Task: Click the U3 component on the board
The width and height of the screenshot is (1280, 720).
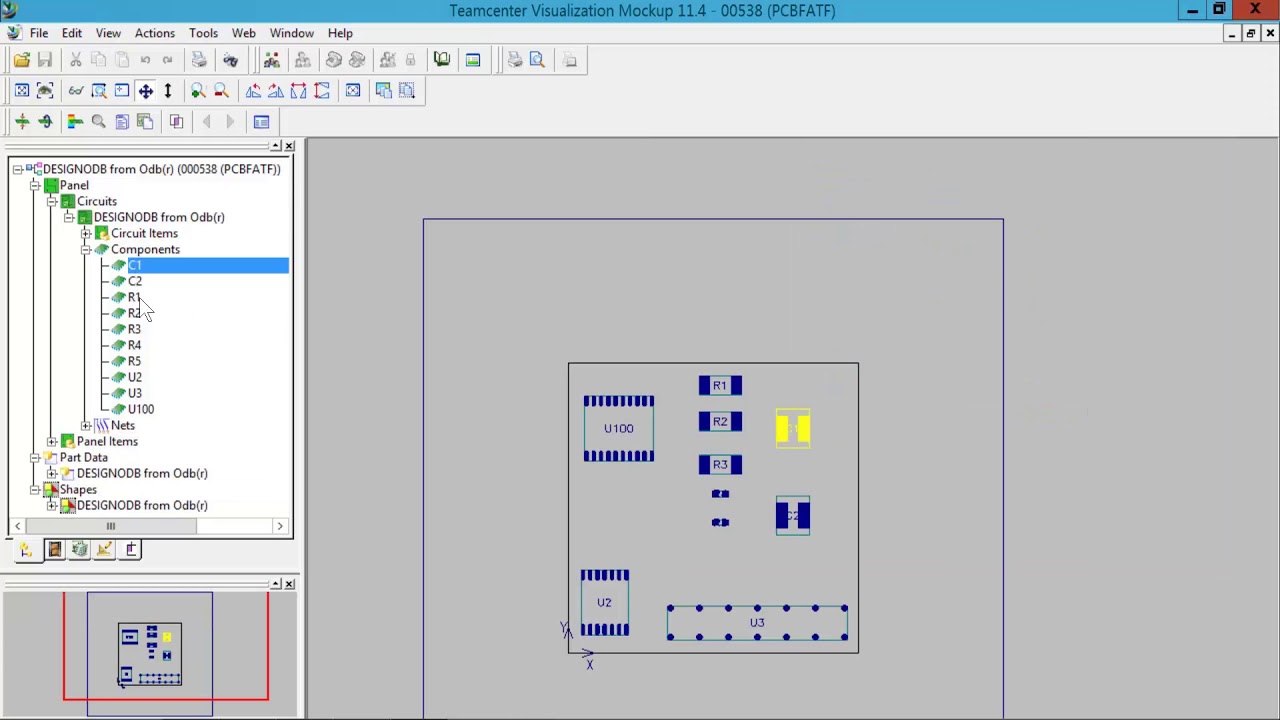Action: click(x=757, y=622)
